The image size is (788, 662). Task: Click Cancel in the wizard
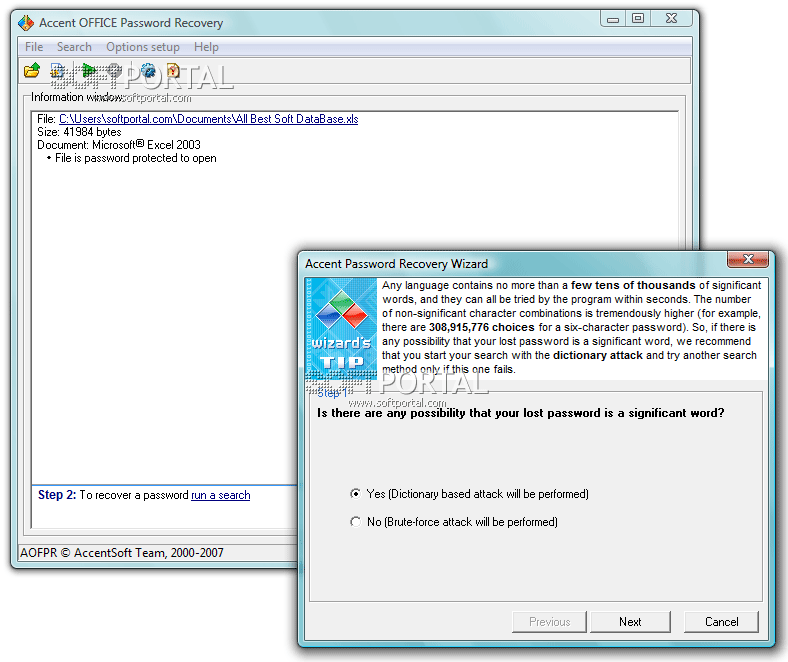(721, 622)
